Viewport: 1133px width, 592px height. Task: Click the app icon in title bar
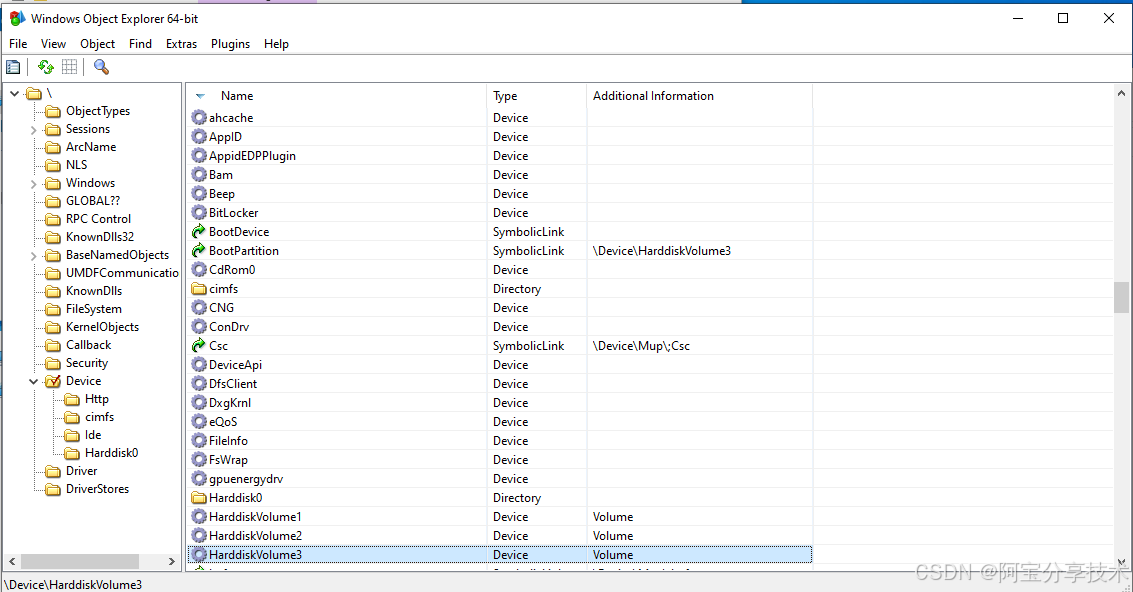[17, 18]
